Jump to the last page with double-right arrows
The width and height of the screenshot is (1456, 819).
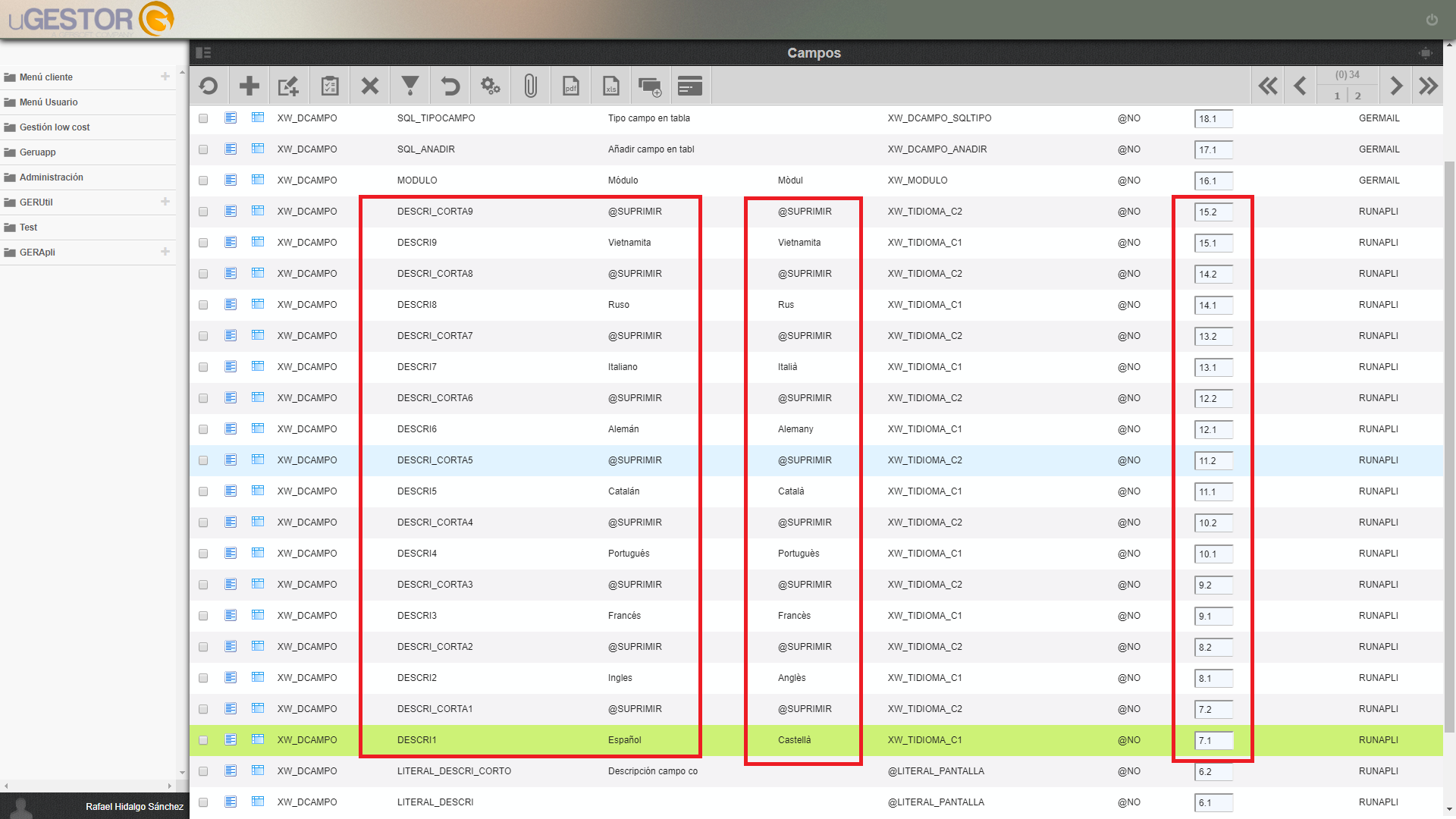(x=1428, y=86)
